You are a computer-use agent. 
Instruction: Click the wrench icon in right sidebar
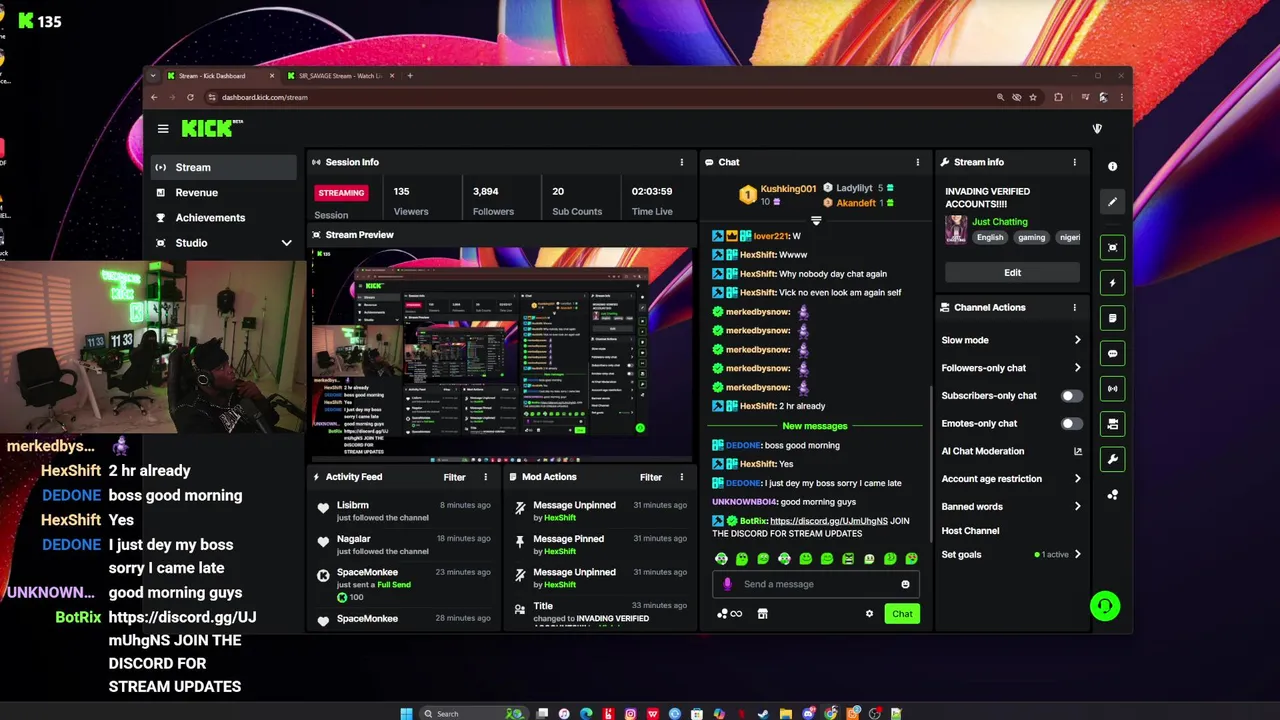1112,459
